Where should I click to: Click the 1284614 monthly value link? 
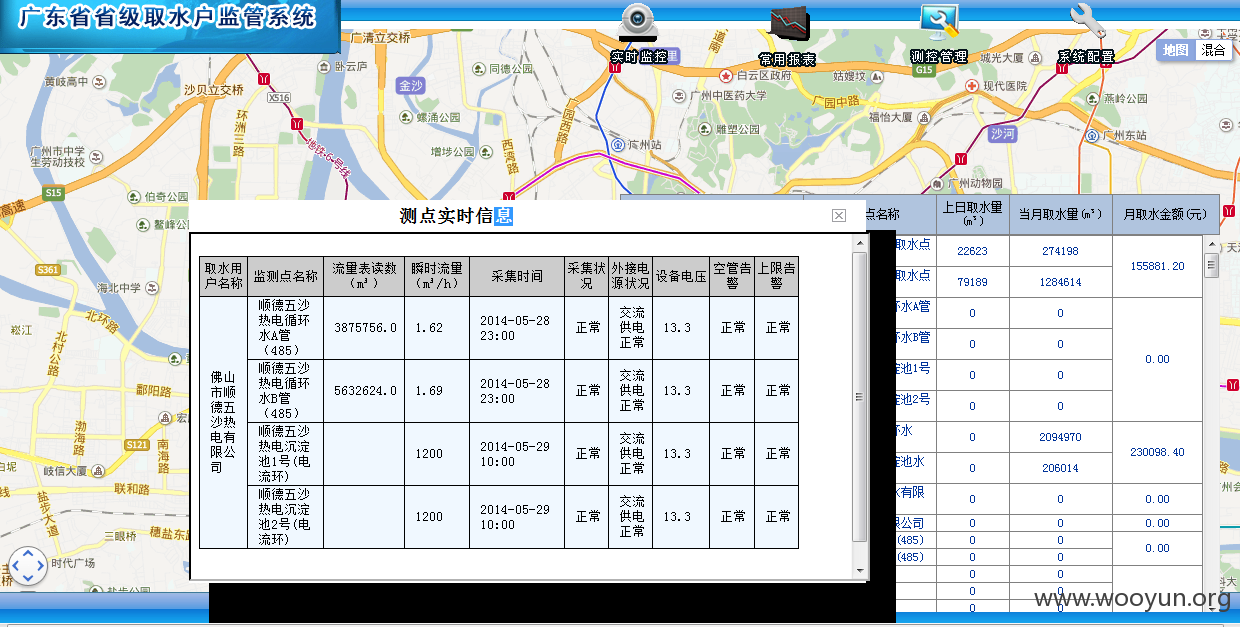tap(1060, 282)
